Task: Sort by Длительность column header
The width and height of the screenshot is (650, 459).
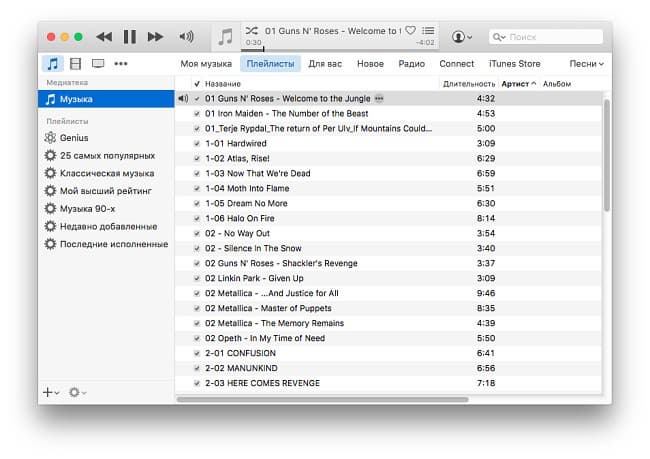Action: (x=469, y=84)
